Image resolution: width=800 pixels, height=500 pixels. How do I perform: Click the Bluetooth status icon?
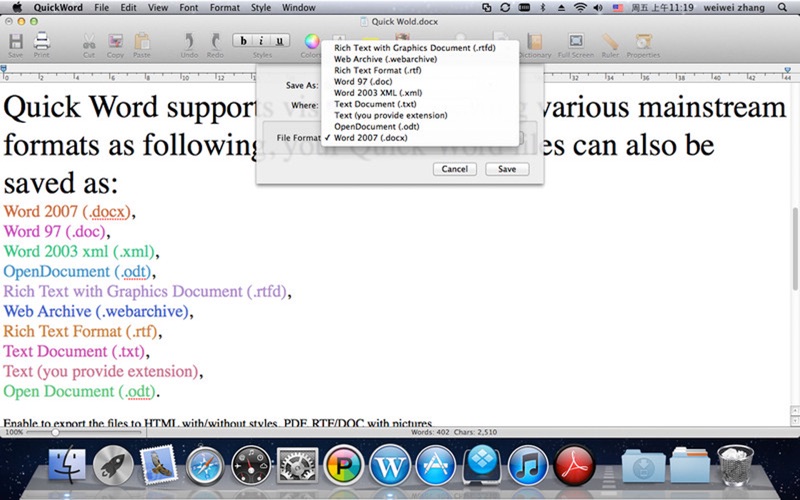point(543,7)
